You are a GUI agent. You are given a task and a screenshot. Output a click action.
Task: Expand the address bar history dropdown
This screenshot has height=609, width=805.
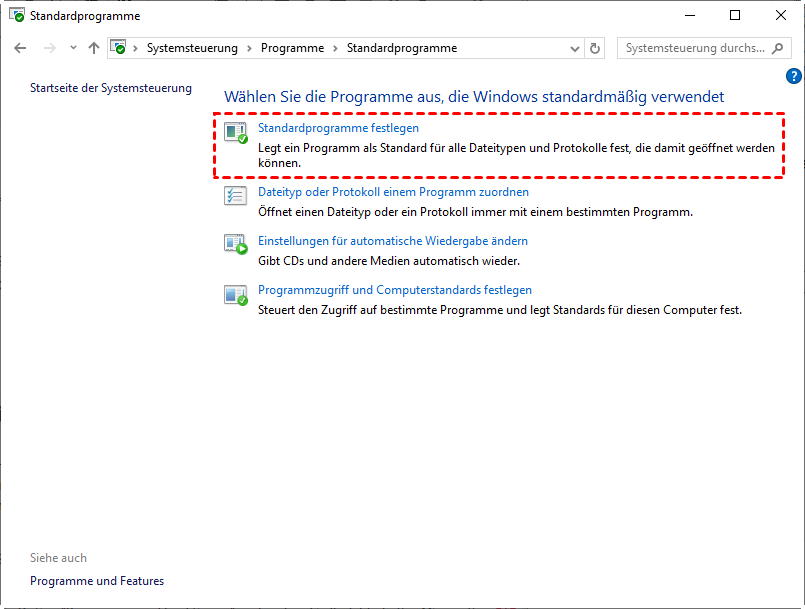point(574,49)
